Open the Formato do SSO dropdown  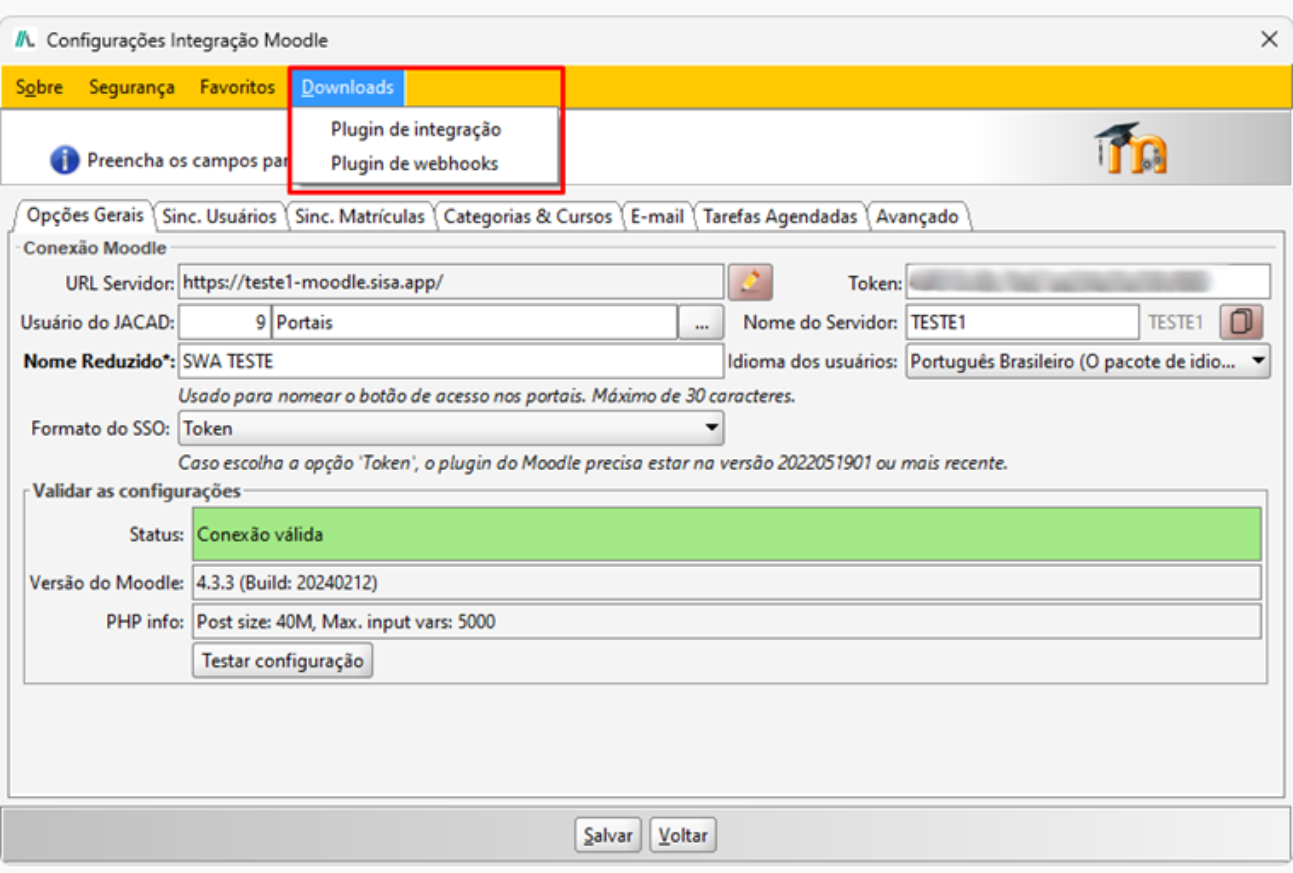coord(451,428)
